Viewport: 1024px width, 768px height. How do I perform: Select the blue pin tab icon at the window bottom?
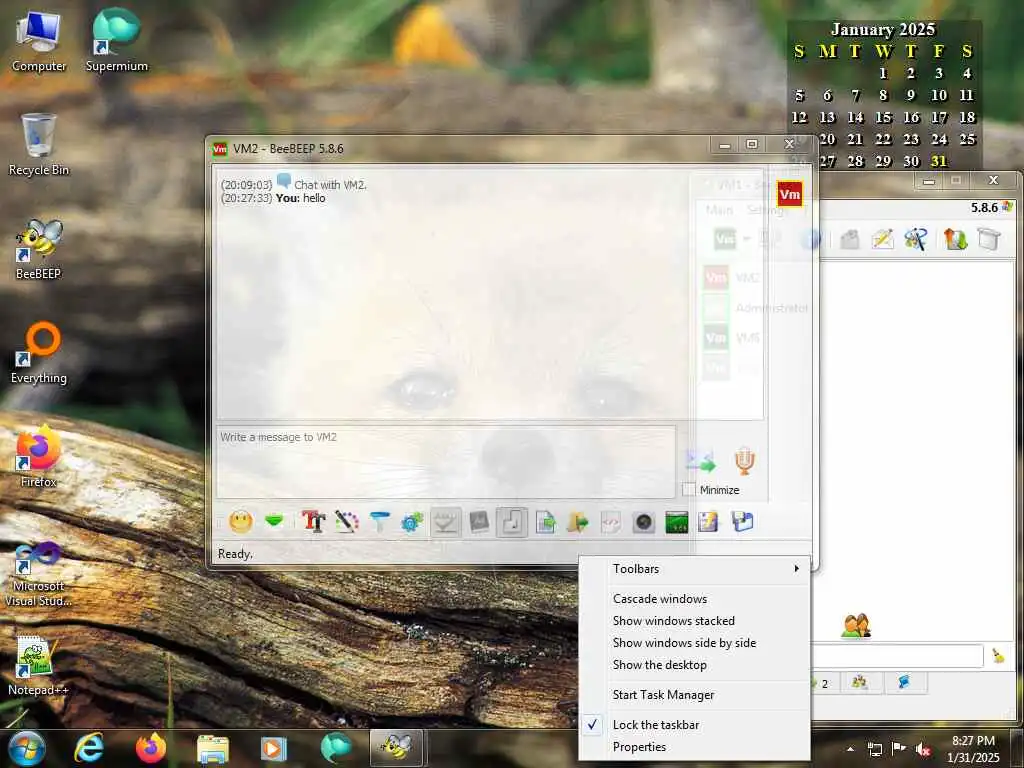click(904, 682)
